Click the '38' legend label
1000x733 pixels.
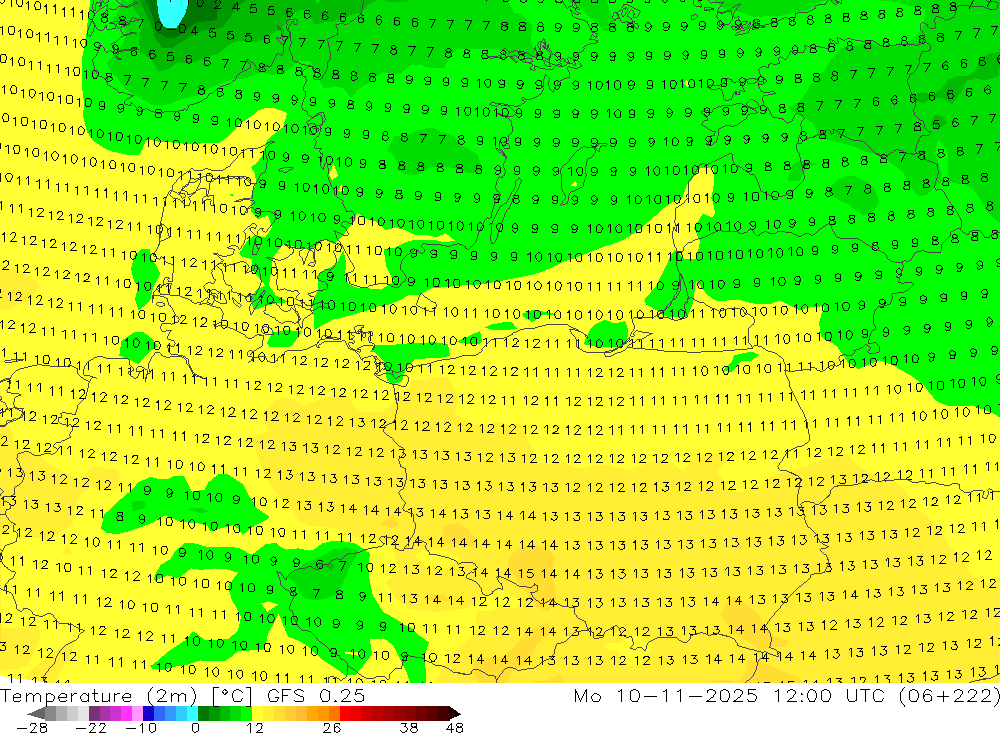[409, 727]
